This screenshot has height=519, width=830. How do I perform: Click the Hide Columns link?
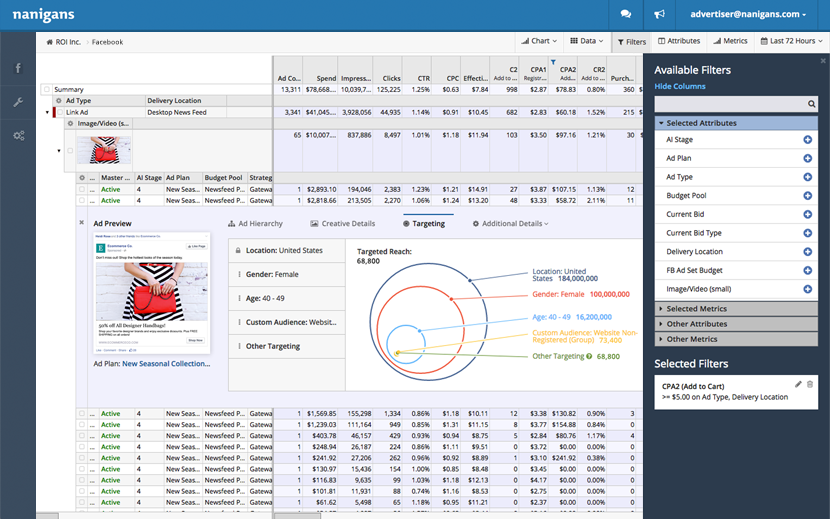[x=680, y=87]
